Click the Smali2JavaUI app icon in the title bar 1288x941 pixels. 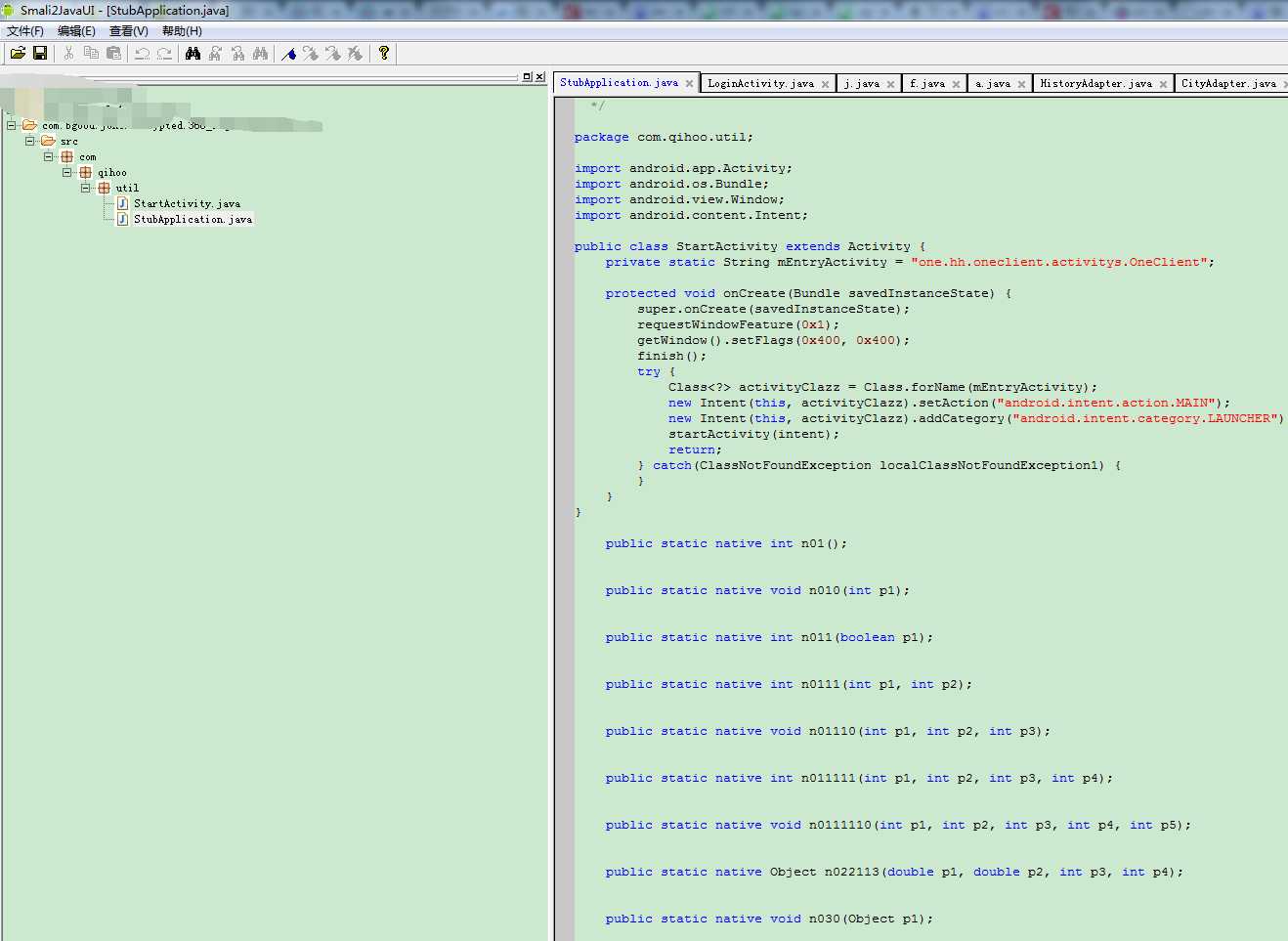pyautogui.click(x=9, y=10)
